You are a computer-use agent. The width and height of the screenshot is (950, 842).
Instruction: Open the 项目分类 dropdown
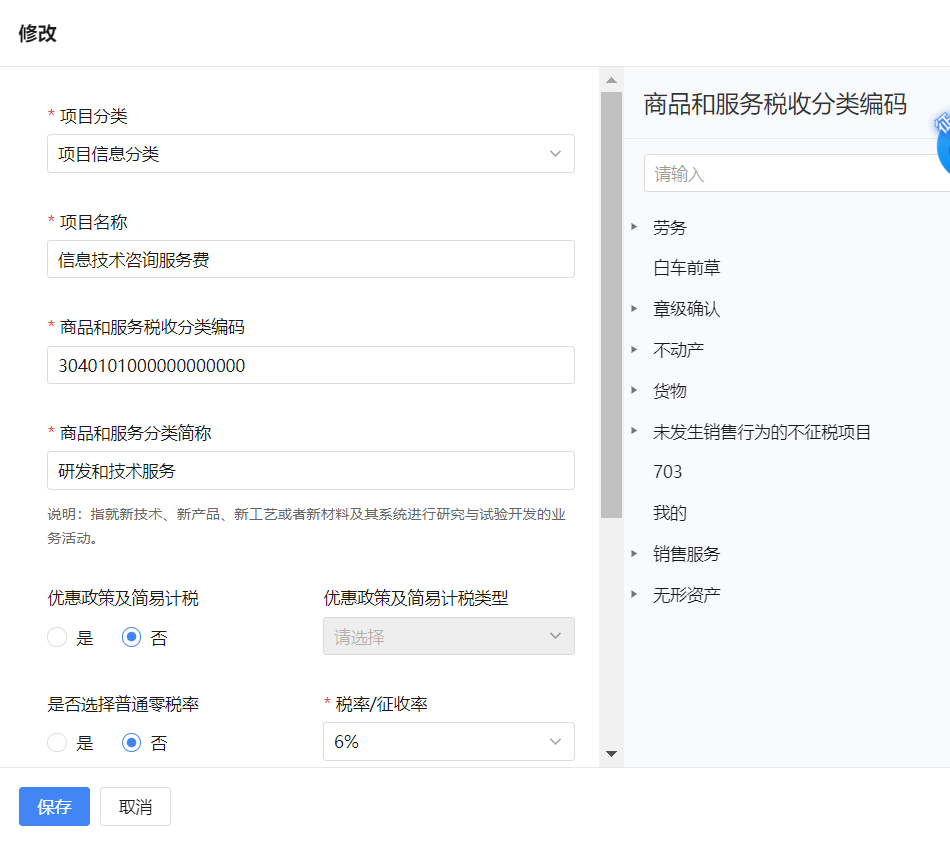click(311, 154)
